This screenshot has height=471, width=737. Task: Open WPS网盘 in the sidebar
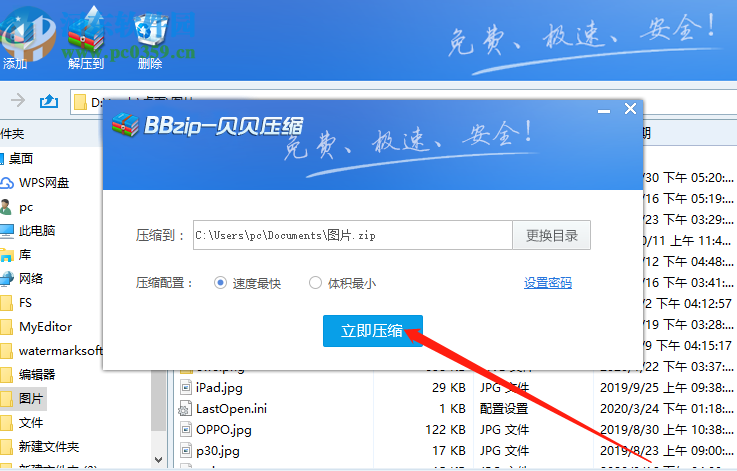click(44, 183)
